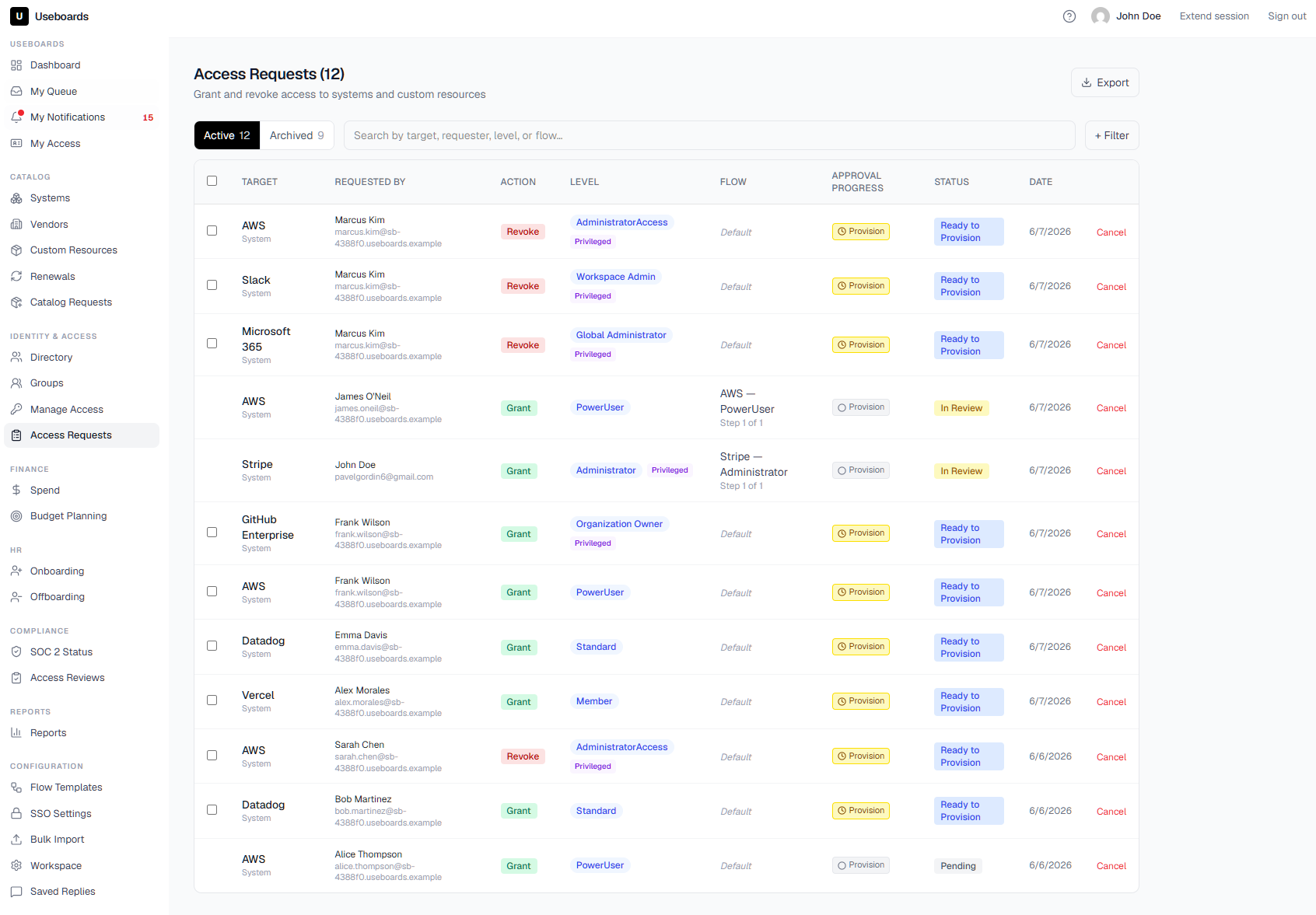Click the Spend dollar icon
Viewport: 1316px width, 915px height.
point(16,491)
